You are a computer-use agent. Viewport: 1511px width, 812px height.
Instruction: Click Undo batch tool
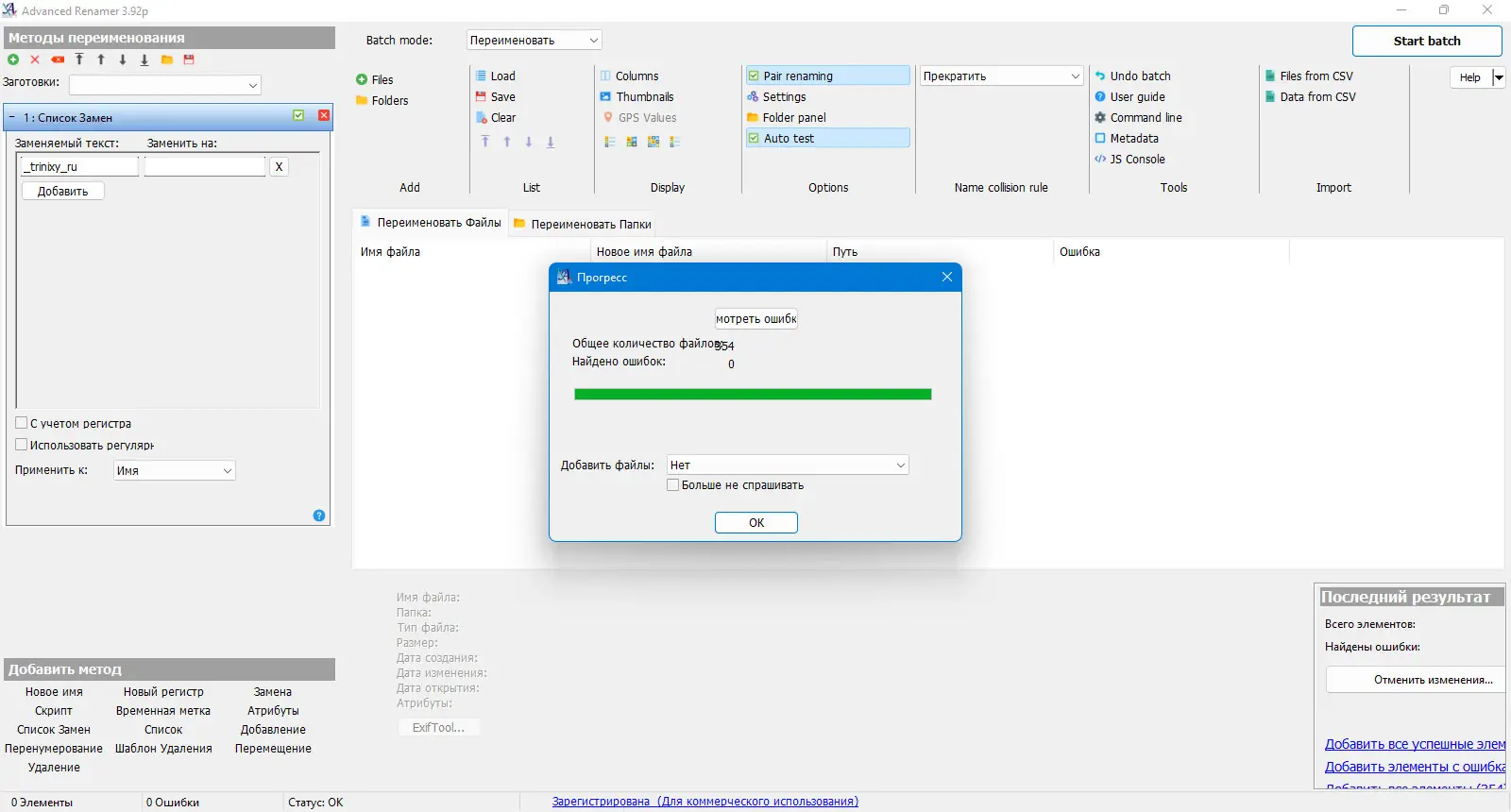tap(1132, 76)
